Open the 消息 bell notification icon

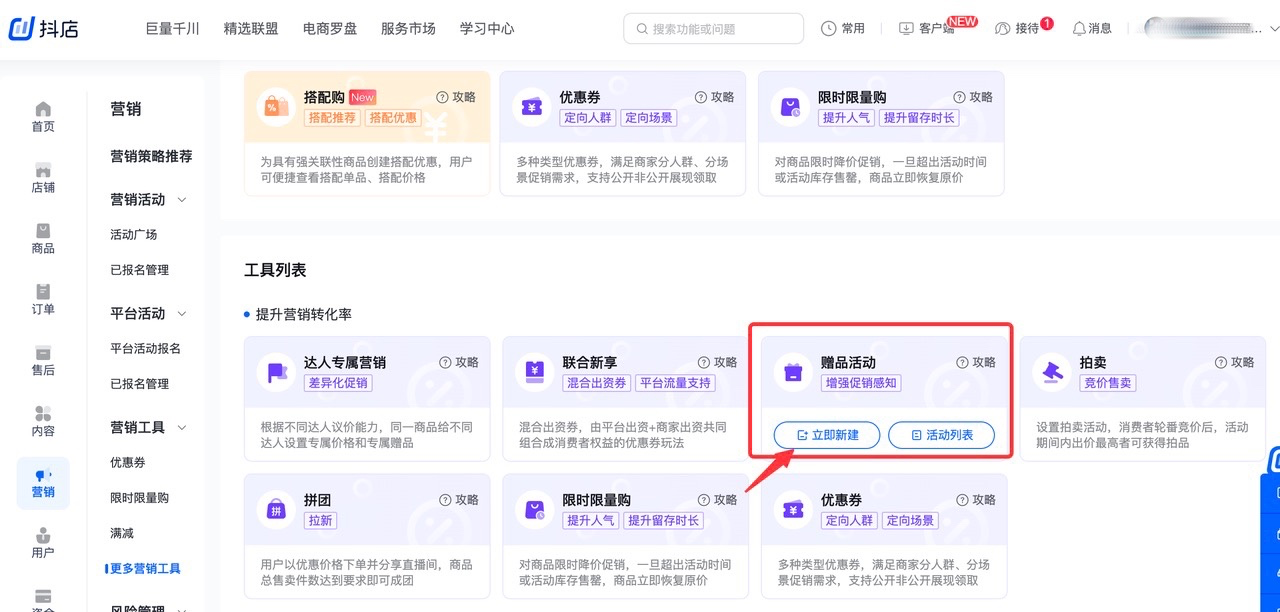point(1079,29)
